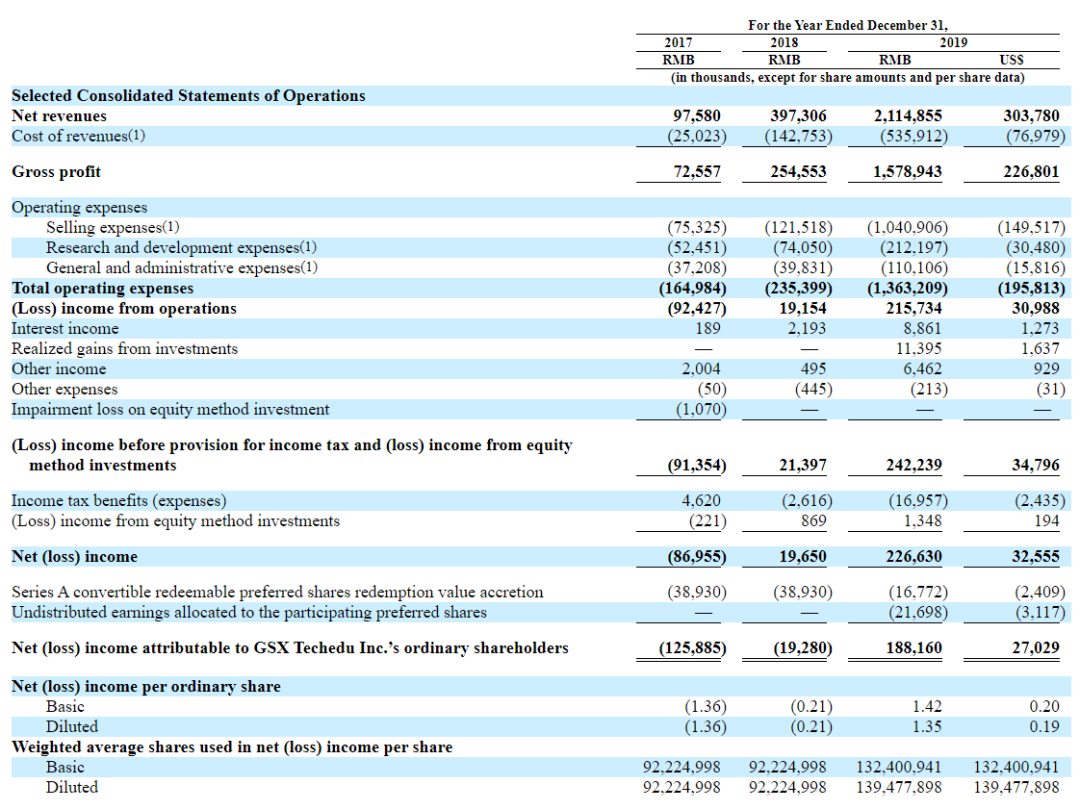Click the Net revenues row label

click(59, 116)
